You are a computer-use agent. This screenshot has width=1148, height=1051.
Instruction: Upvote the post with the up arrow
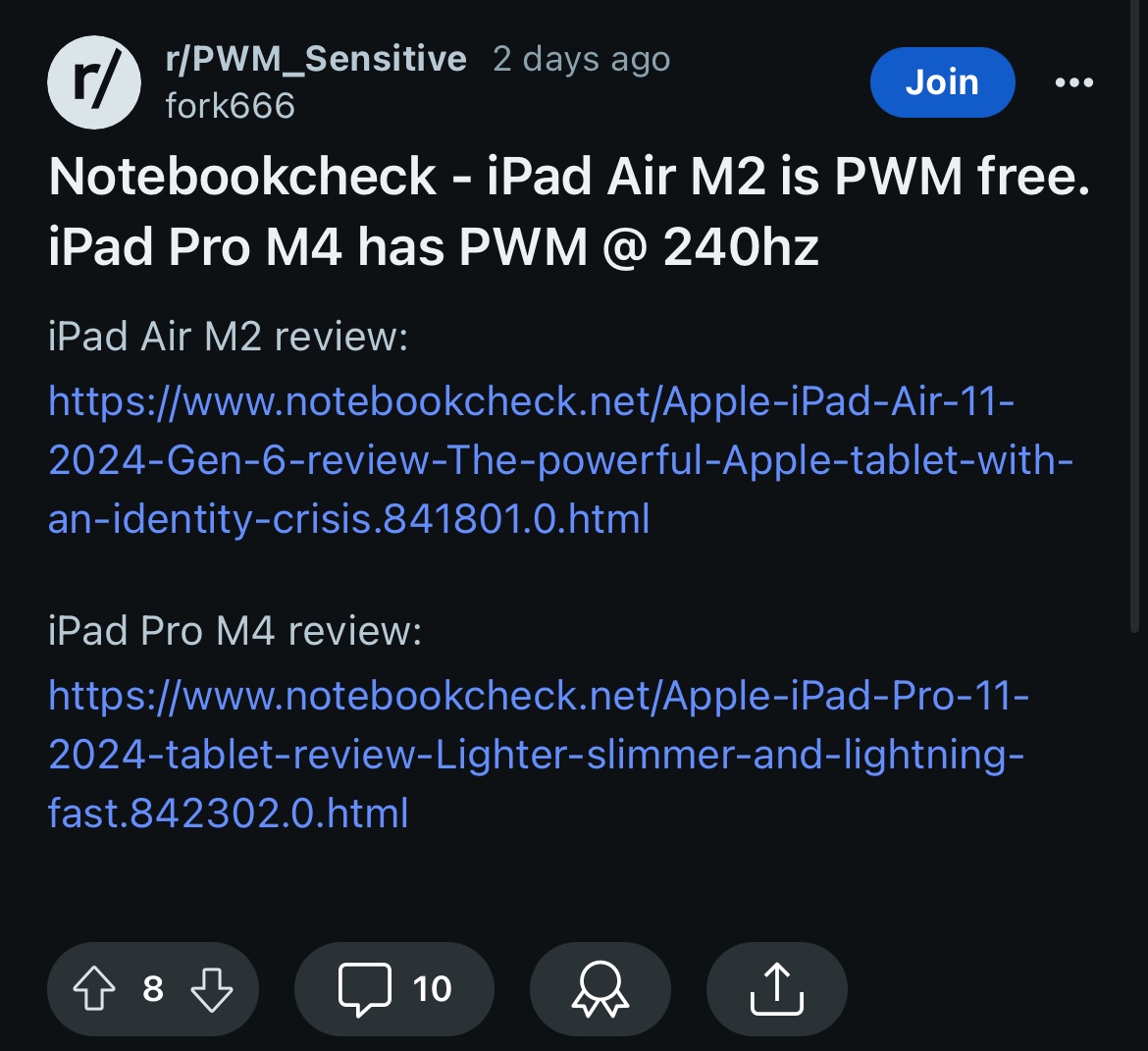point(94,988)
